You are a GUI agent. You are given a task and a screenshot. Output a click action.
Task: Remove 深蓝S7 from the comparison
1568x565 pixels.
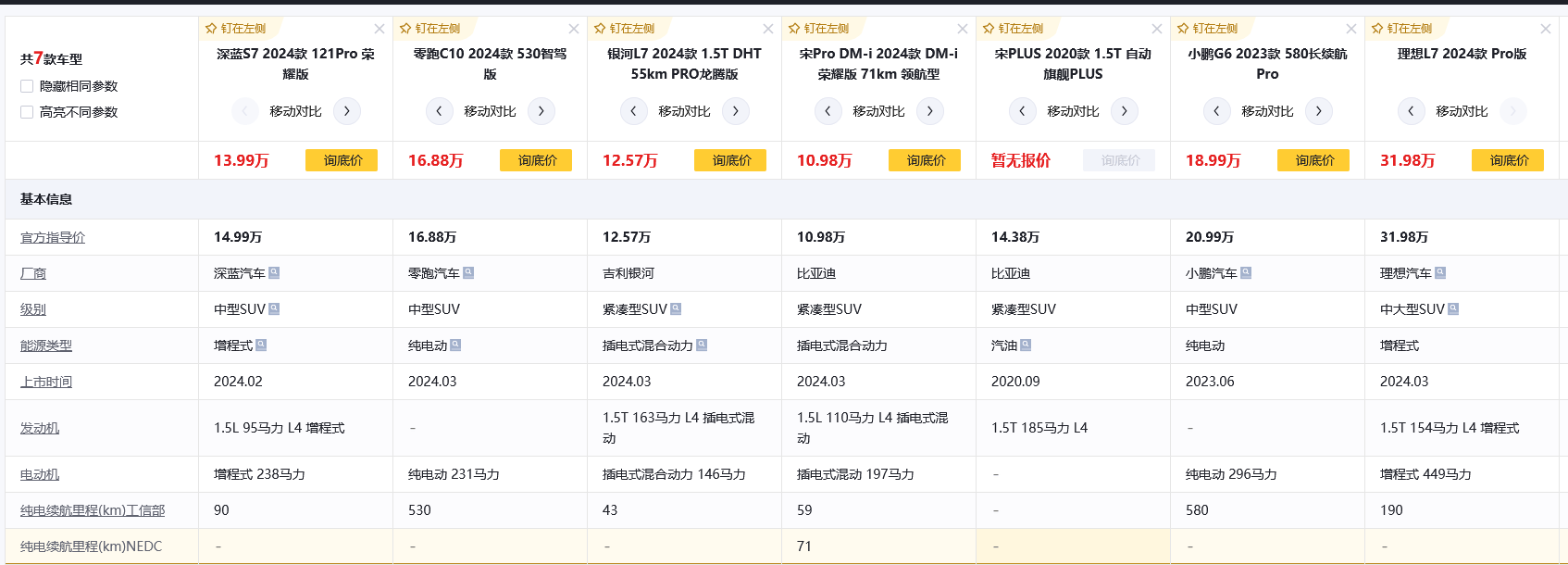pyautogui.click(x=380, y=29)
